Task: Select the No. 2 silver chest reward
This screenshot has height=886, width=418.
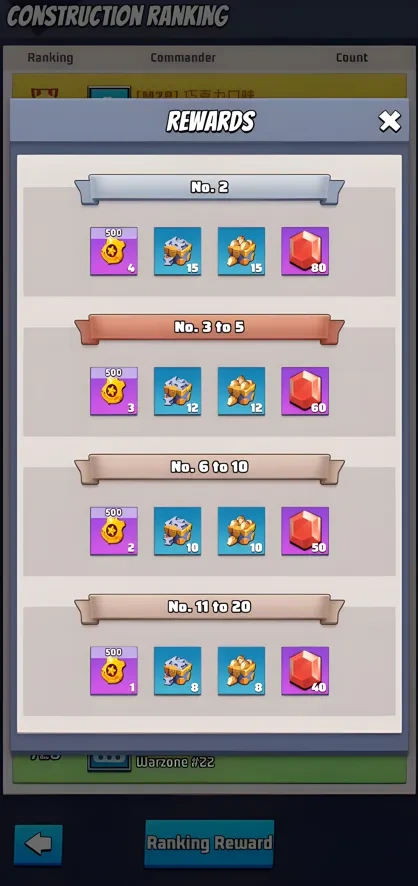Action: coord(177,251)
